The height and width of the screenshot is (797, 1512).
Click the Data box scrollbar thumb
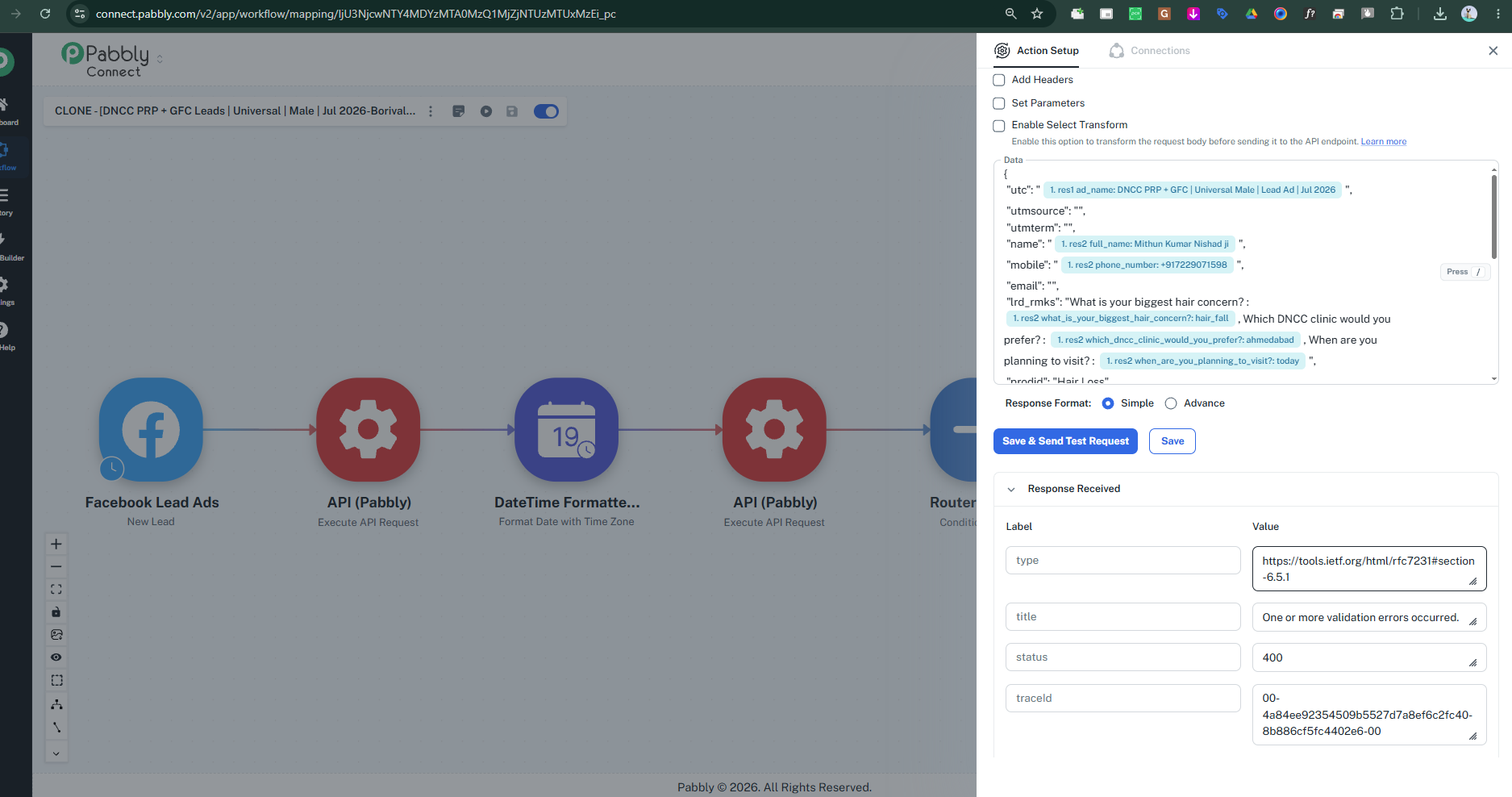1494,215
